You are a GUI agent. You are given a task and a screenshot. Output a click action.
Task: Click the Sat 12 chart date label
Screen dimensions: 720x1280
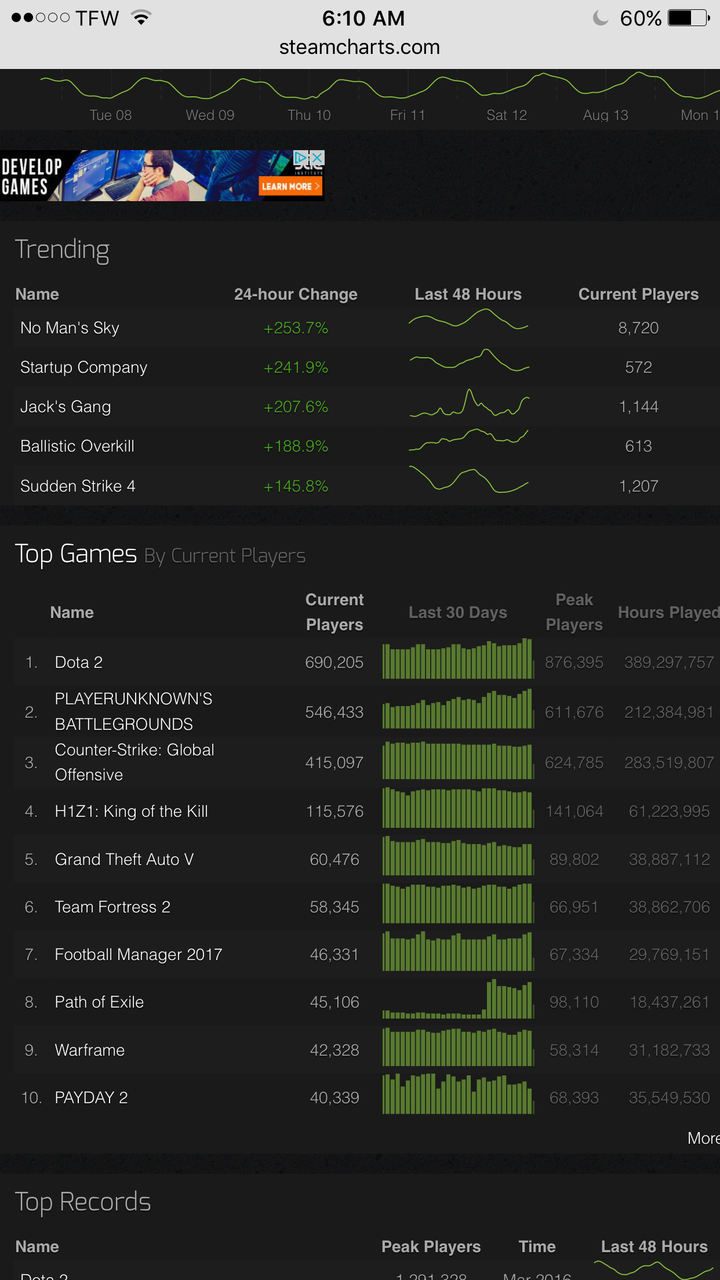click(x=507, y=115)
